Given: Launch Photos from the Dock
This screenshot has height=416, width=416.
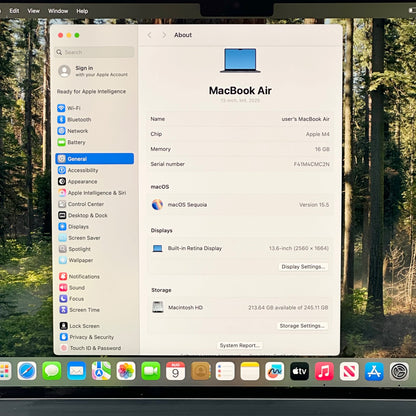Looking at the screenshot, I should click(x=126, y=371).
